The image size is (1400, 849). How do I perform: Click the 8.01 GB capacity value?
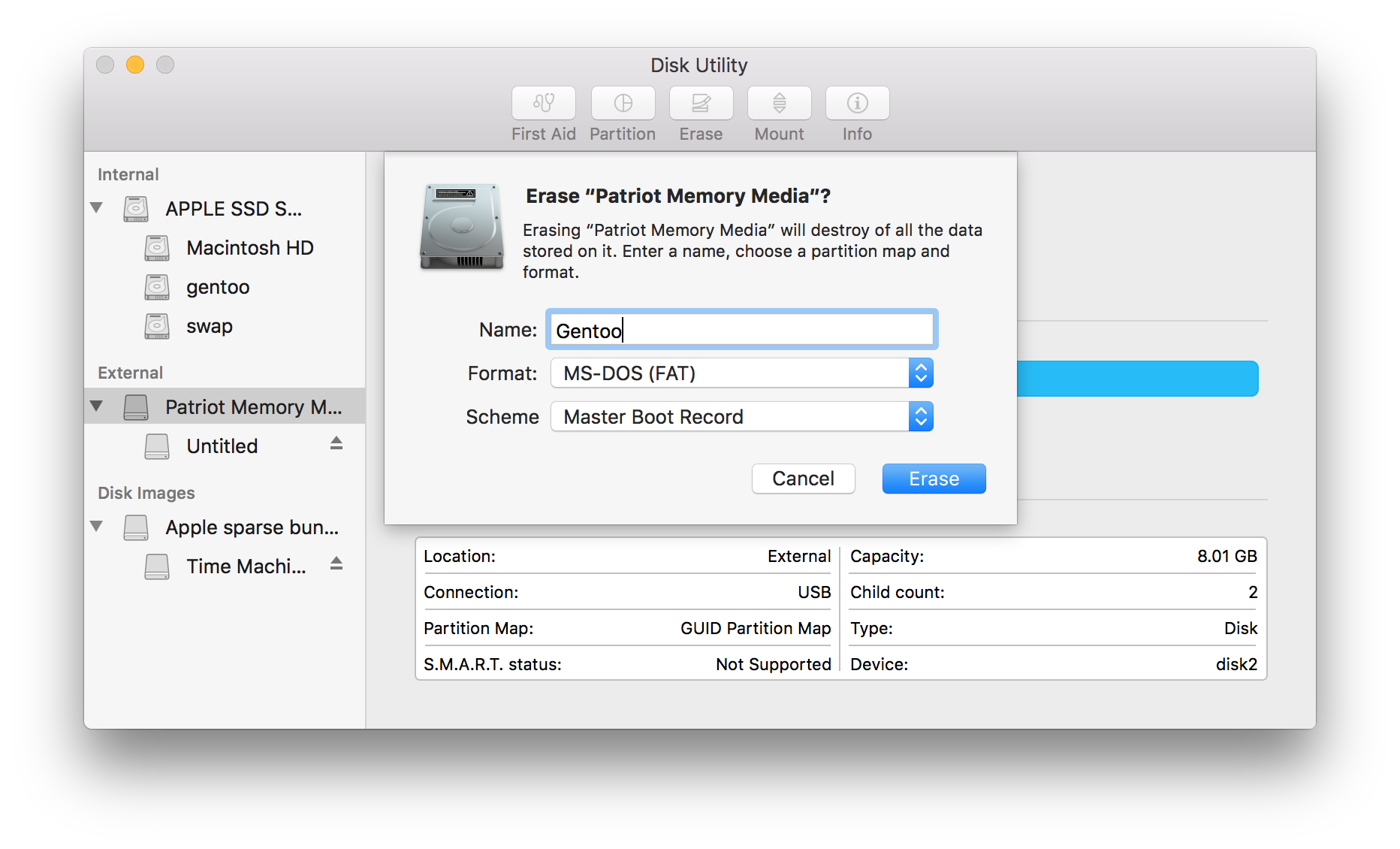(x=1227, y=556)
